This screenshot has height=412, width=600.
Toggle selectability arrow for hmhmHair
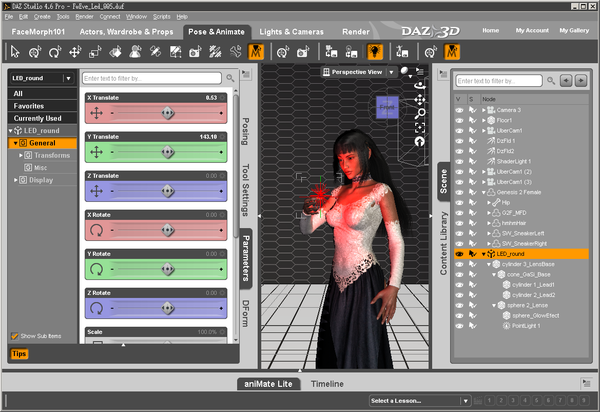pyautogui.click(x=473, y=223)
